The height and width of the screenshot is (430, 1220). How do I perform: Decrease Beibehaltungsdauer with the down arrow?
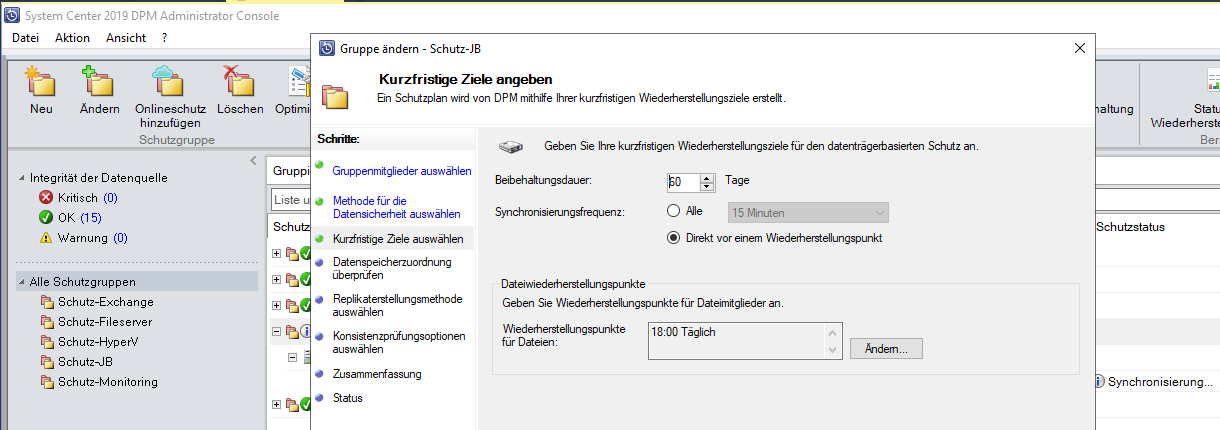coord(707,186)
